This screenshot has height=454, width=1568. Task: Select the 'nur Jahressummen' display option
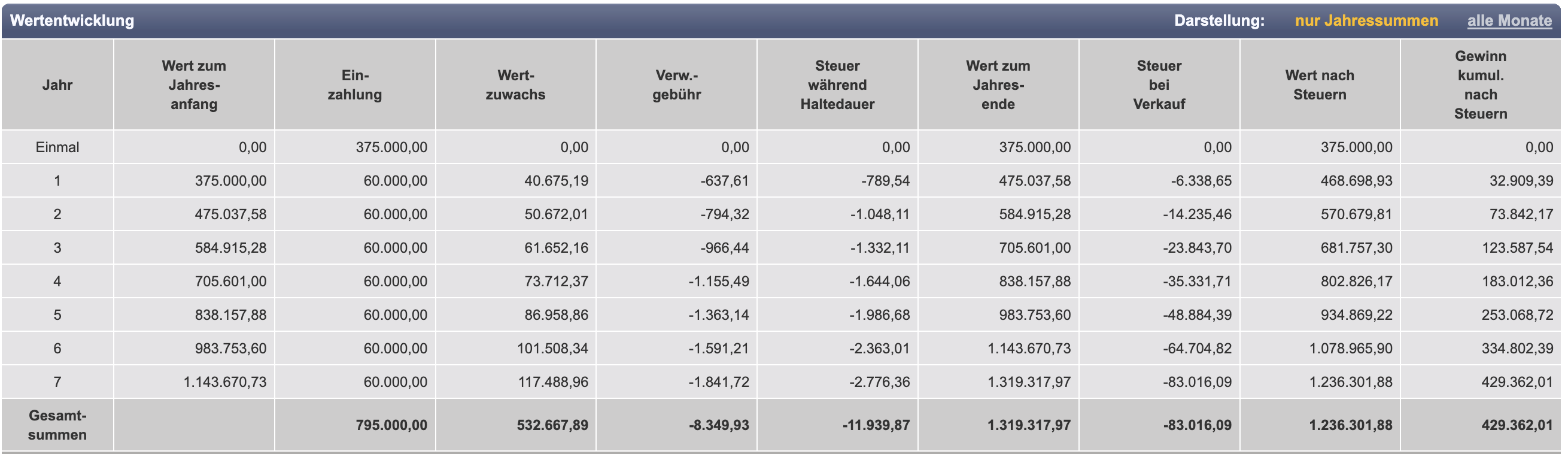pyautogui.click(x=1366, y=21)
